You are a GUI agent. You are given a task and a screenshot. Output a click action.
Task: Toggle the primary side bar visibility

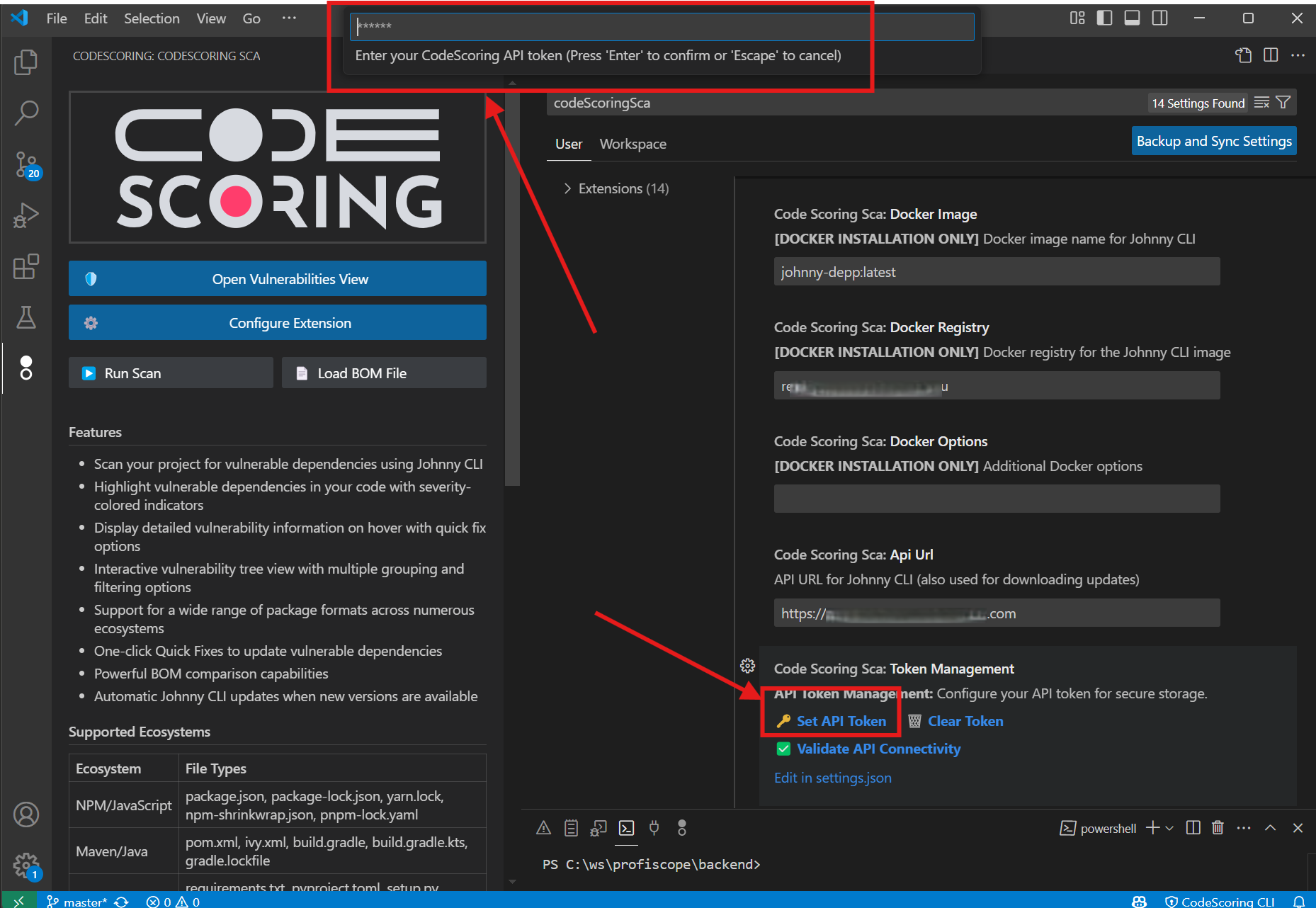[1104, 18]
